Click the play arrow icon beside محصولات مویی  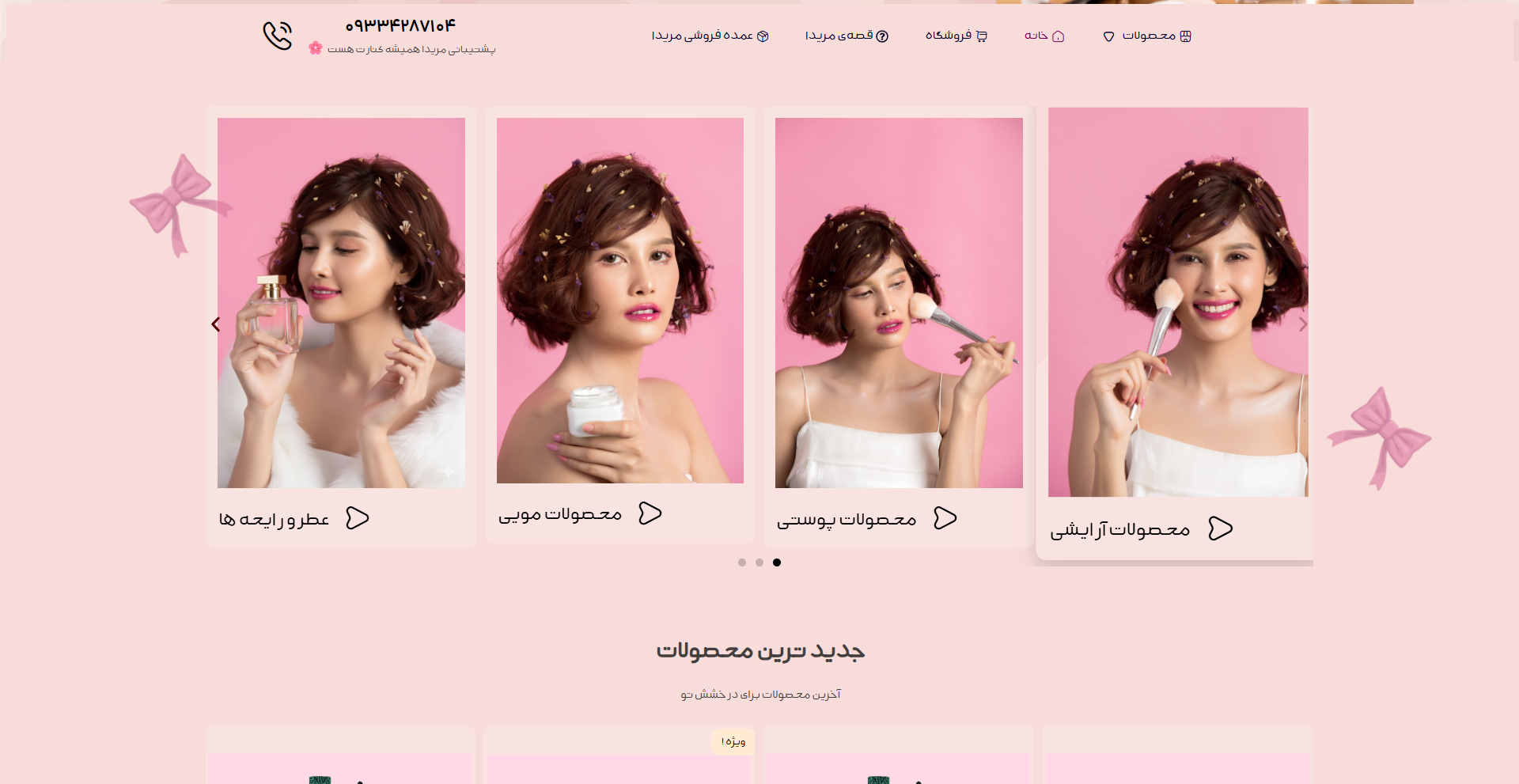650,513
